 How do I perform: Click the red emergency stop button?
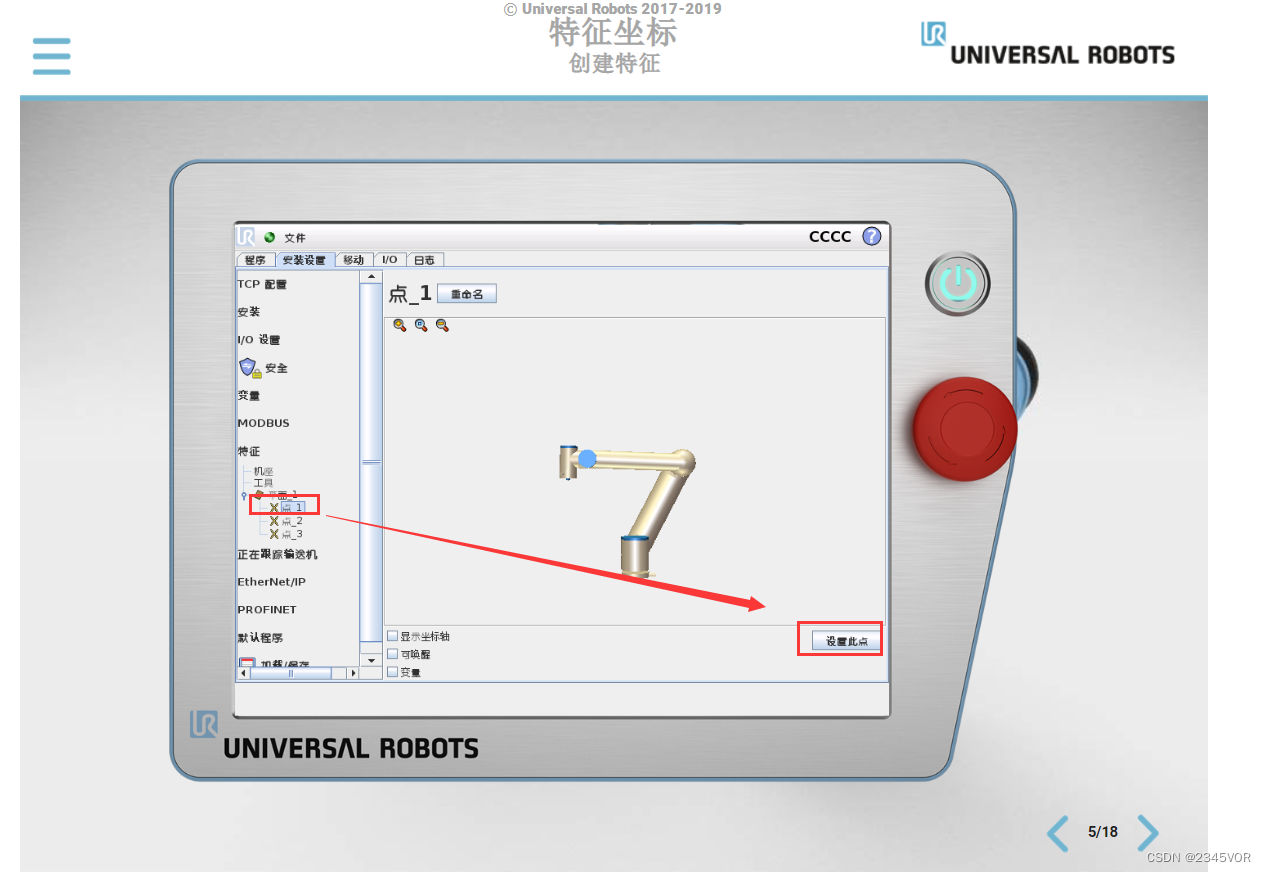[x=965, y=429]
